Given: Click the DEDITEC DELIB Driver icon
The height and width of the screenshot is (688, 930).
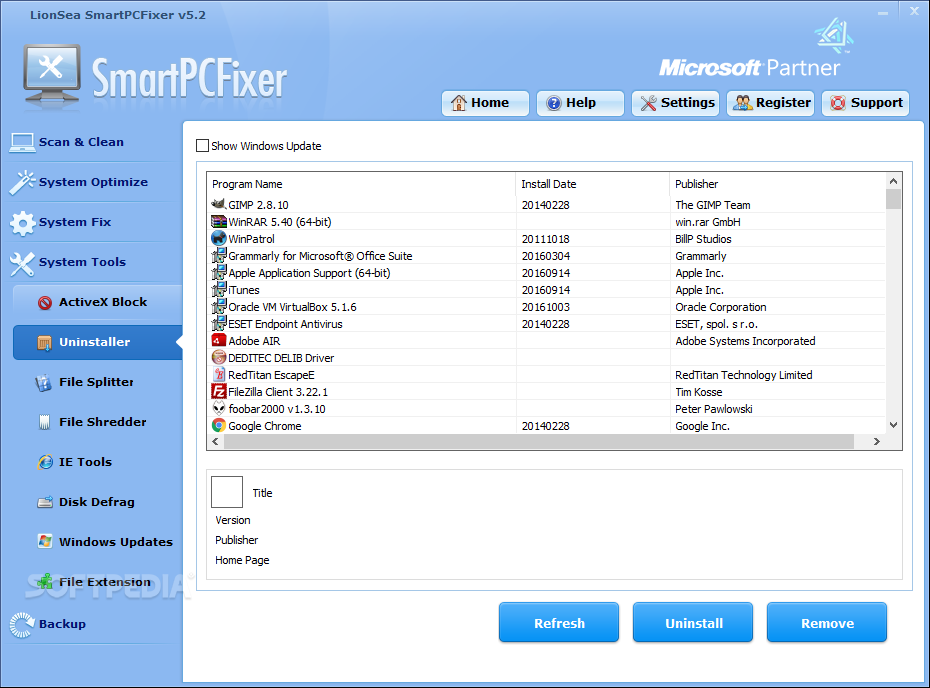Looking at the screenshot, I should click(x=219, y=358).
